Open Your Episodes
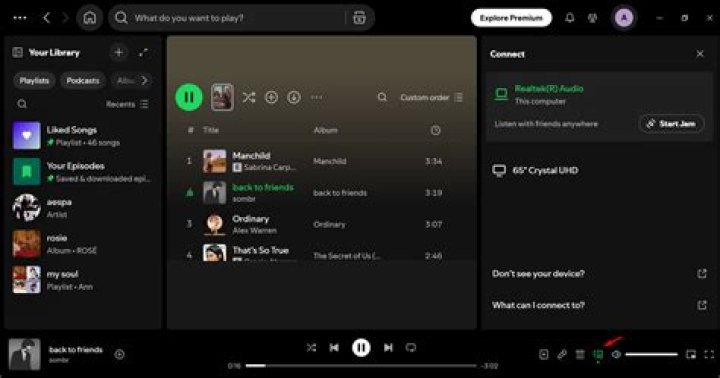The height and width of the screenshot is (378, 720). click(83, 171)
